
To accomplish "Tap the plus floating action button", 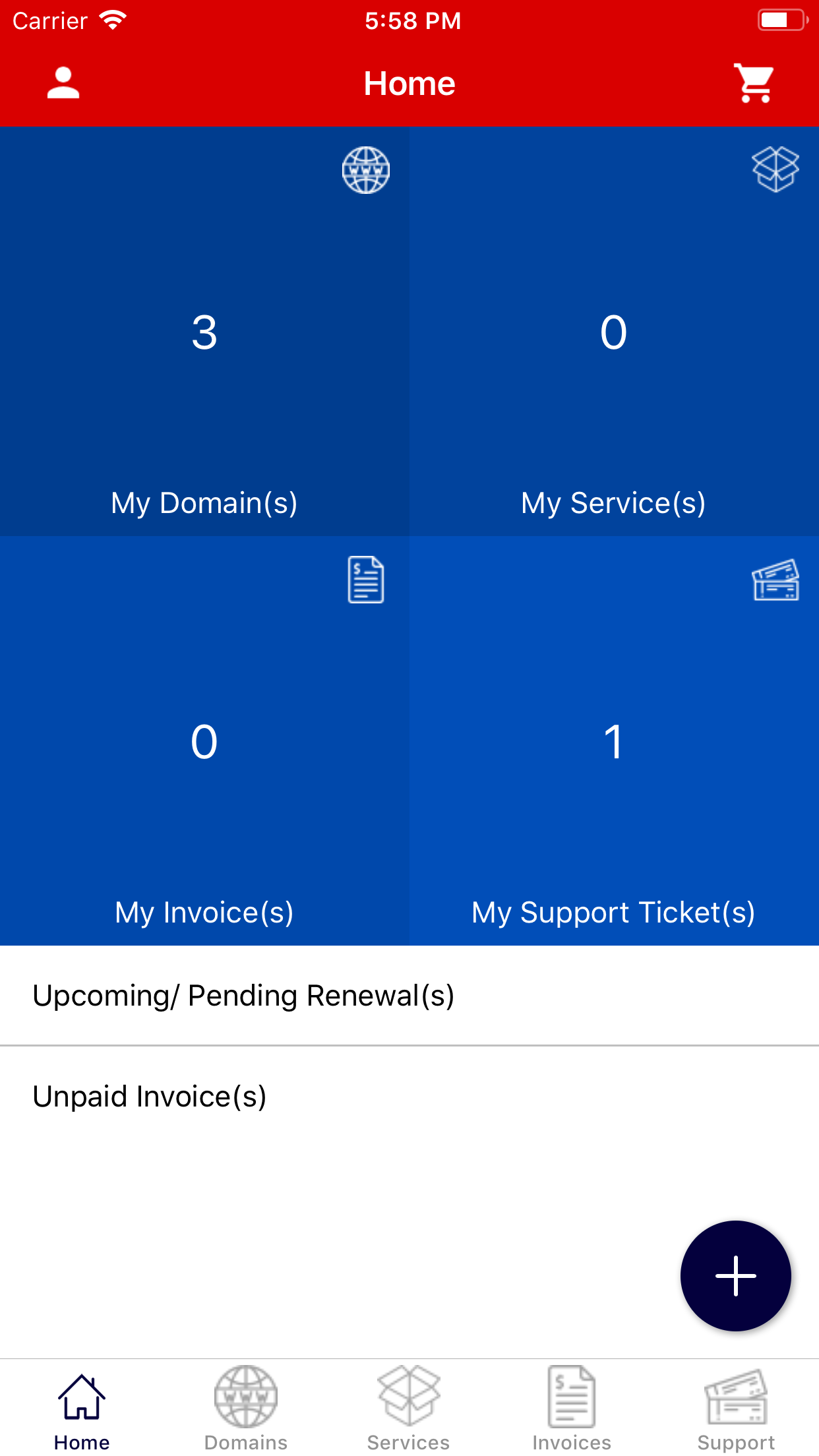I will pyautogui.click(x=736, y=1276).
